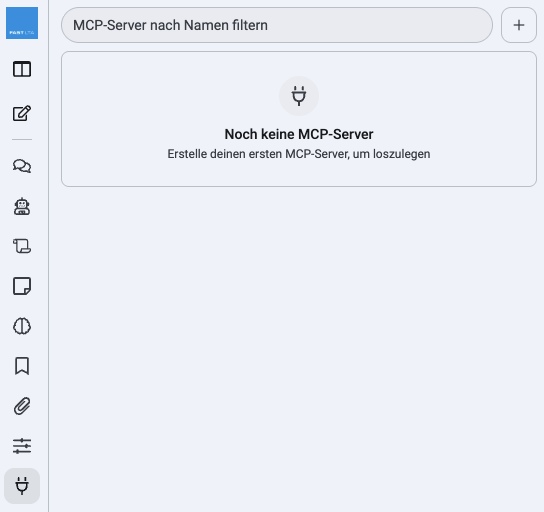The width and height of the screenshot is (544, 512).
Task: Click the 'Noch keine MCP-Server' heading
Action: (299, 134)
